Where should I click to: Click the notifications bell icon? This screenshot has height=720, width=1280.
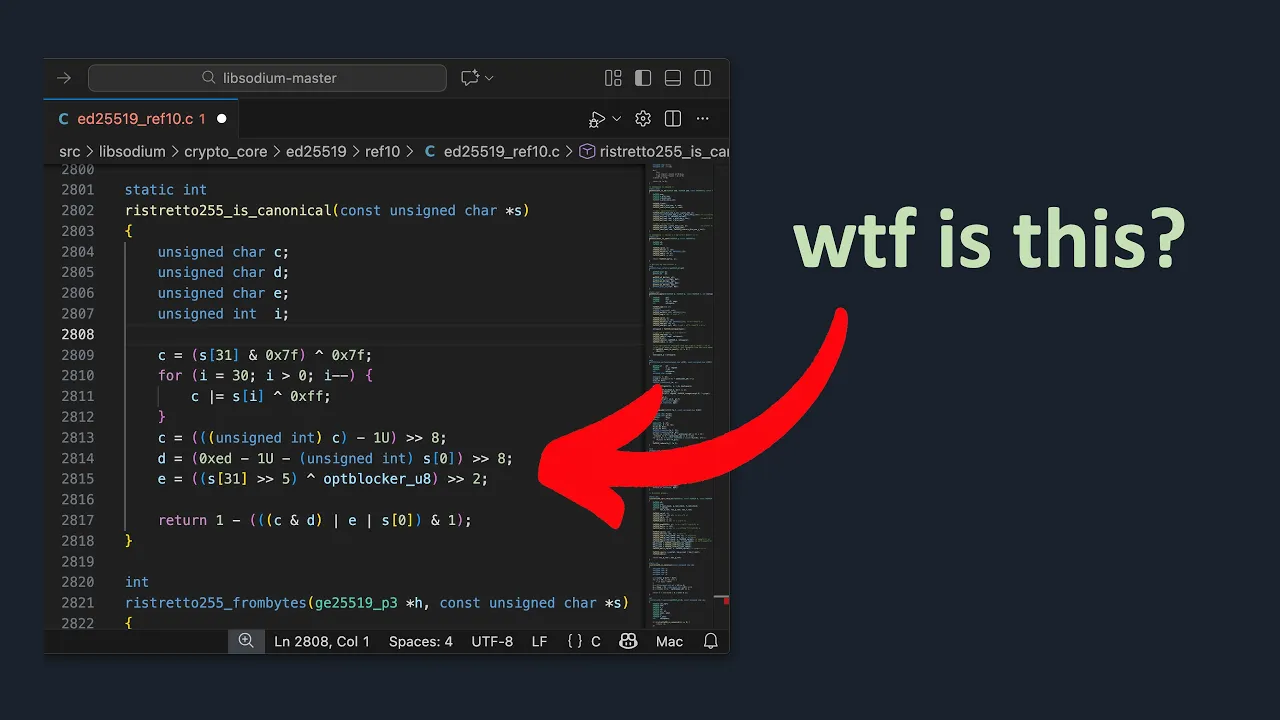pyautogui.click(x=711, y=641)
